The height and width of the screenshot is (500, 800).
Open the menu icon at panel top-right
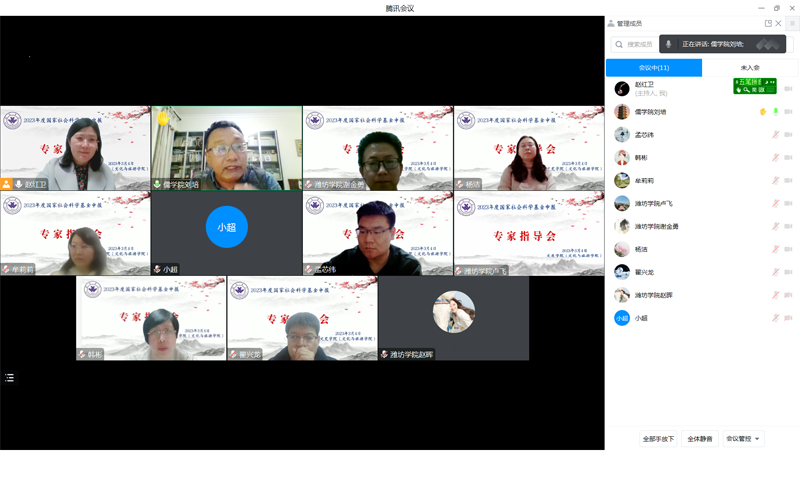(x=792, y=23)
